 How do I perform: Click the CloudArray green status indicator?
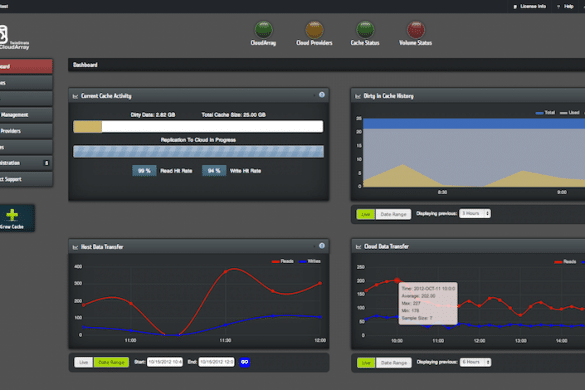click(x=263, y=29)
